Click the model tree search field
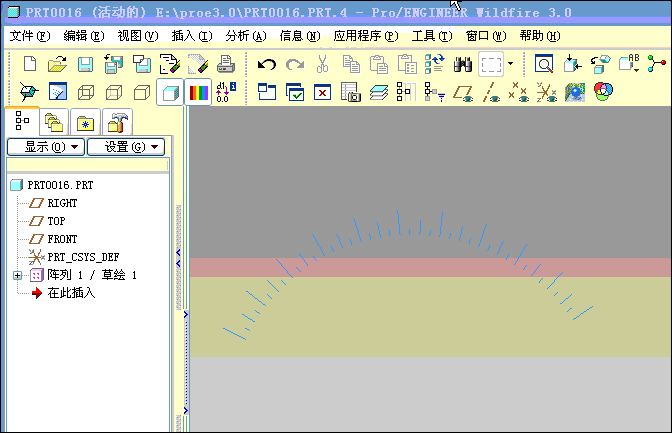The width and height of the screenshot is (672, 433). point(87,165)
